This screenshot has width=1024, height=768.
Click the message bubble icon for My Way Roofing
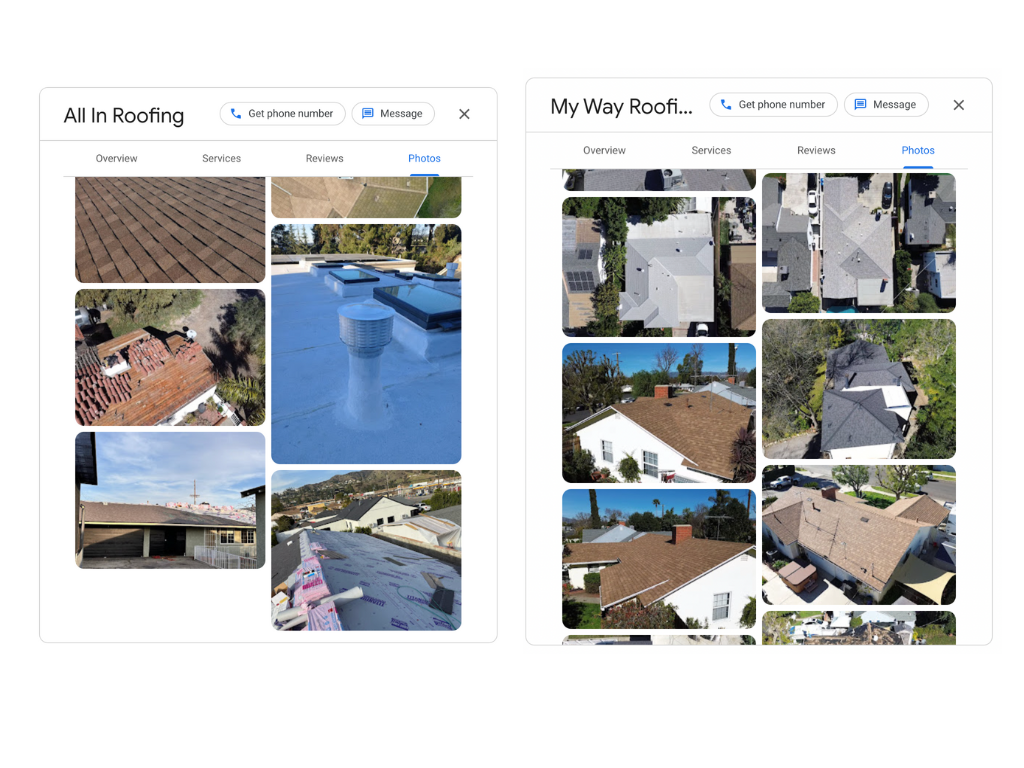860,104
